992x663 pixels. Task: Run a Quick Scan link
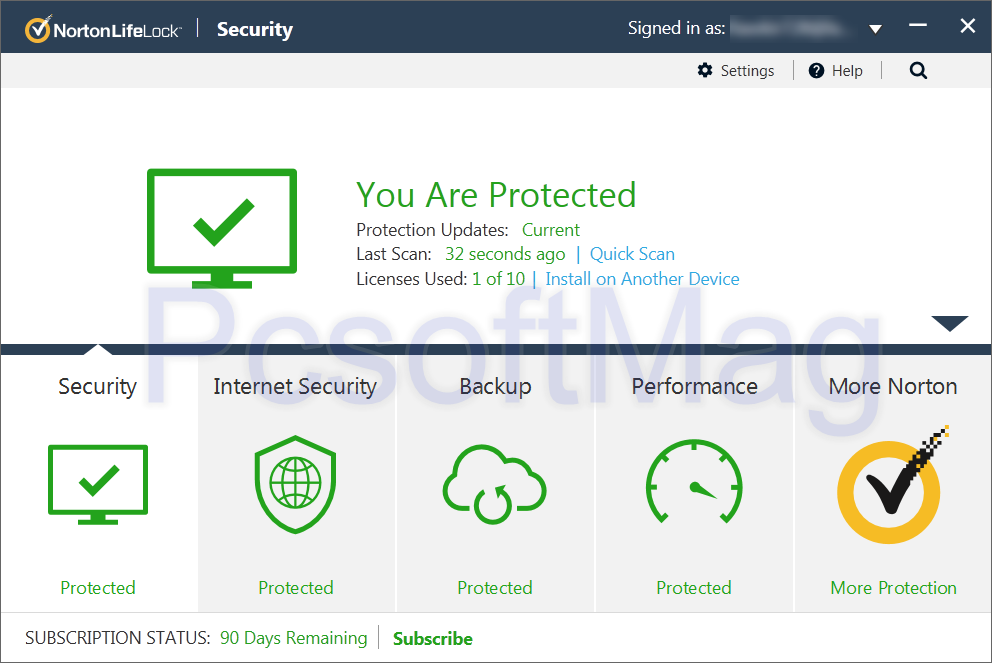pyautogui.click(x=632, y=254)
